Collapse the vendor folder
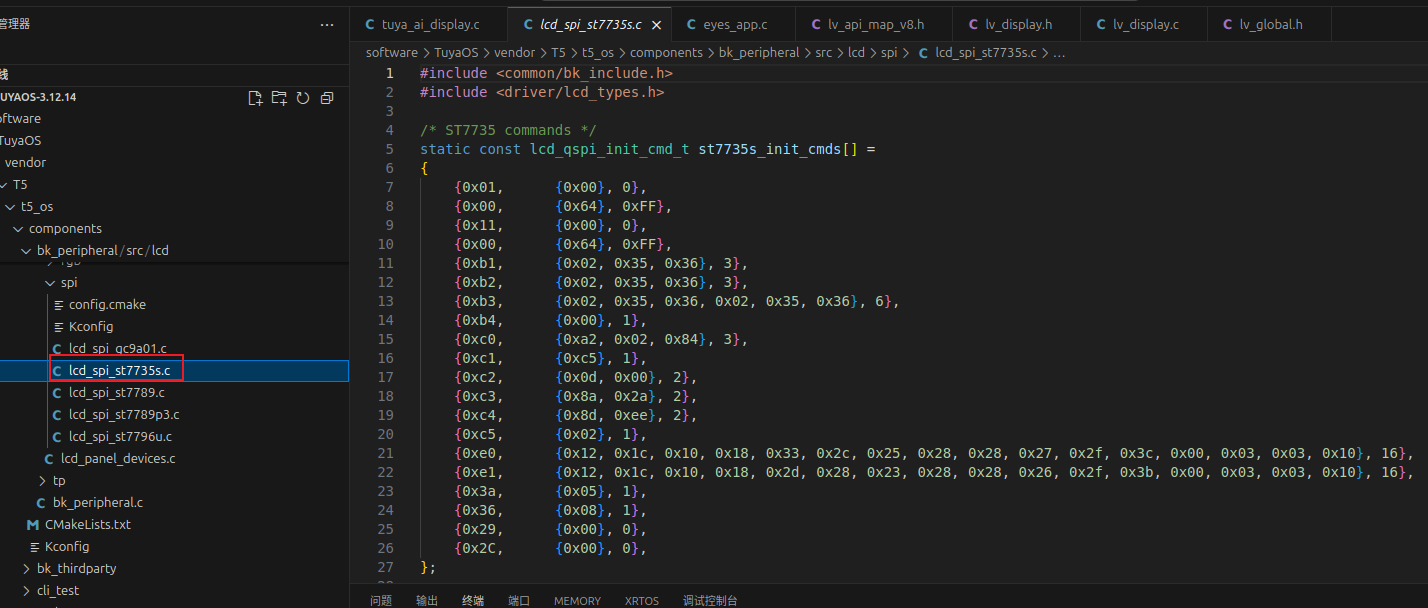This screenshot has height=608, width=1428. 26,162
